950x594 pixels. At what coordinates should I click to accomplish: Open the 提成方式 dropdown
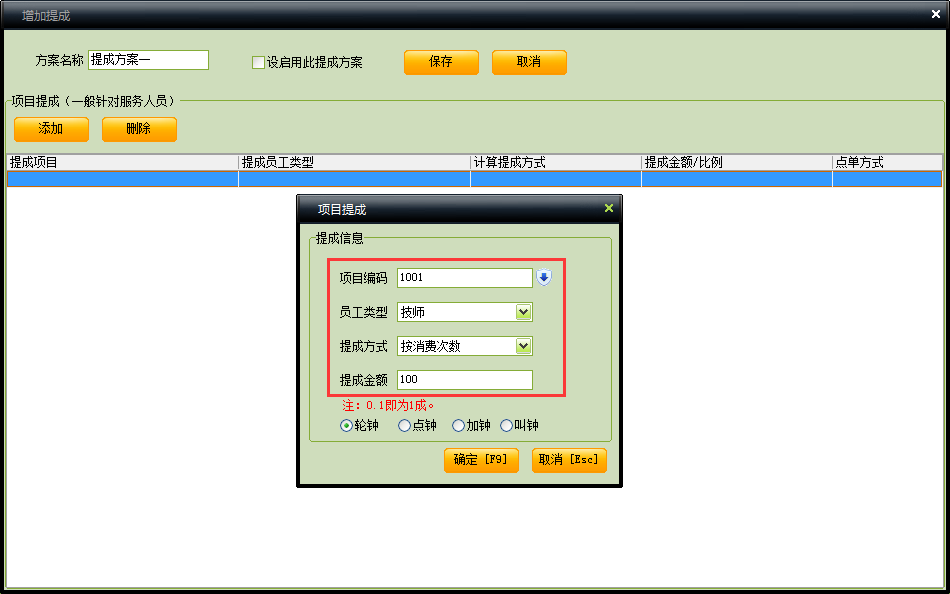(x=523, y=346)
